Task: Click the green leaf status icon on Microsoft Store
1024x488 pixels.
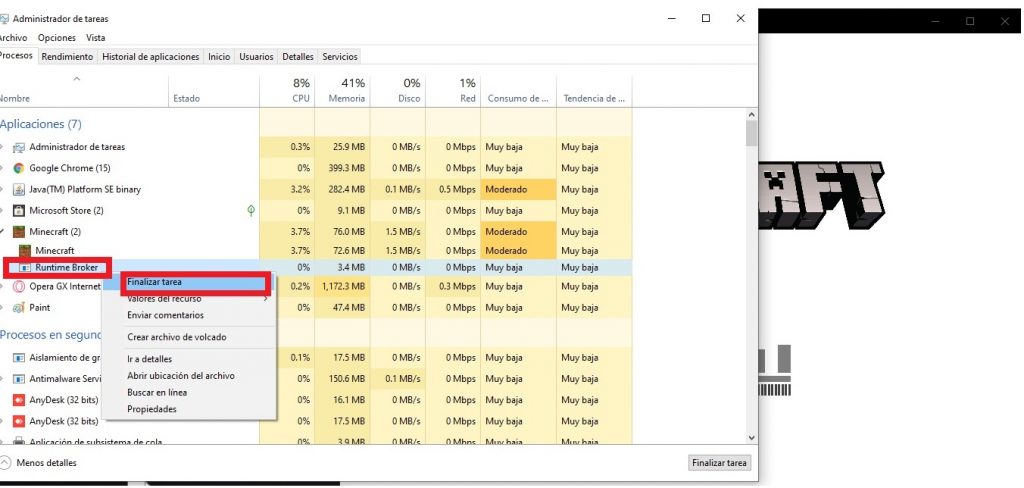Action: [x=251, y=210]
